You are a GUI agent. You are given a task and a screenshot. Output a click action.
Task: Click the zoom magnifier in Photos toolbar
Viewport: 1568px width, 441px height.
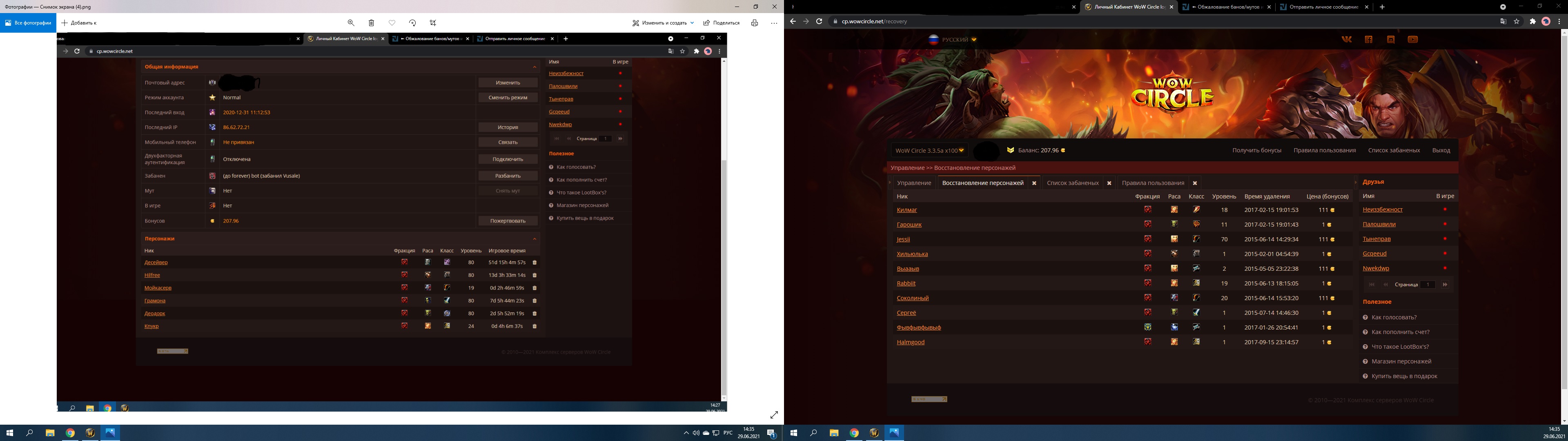pos(351,22)
